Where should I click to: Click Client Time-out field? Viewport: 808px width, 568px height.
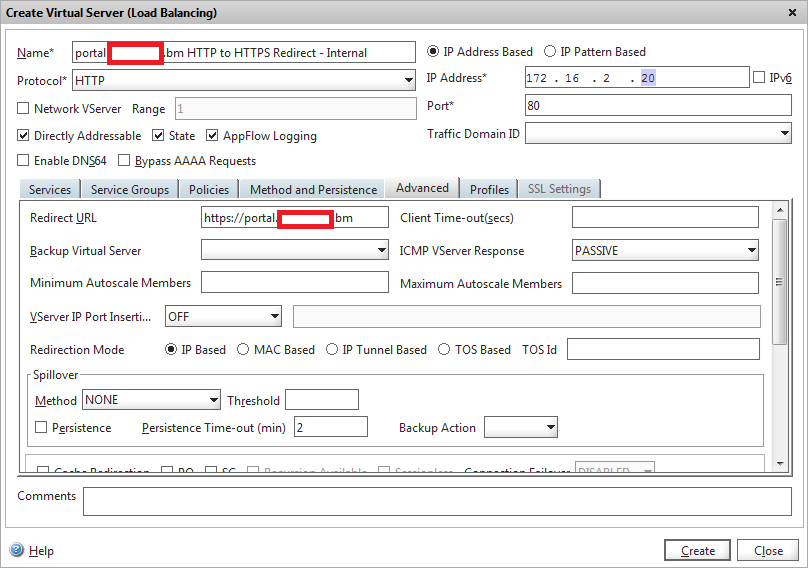point(665,217)
